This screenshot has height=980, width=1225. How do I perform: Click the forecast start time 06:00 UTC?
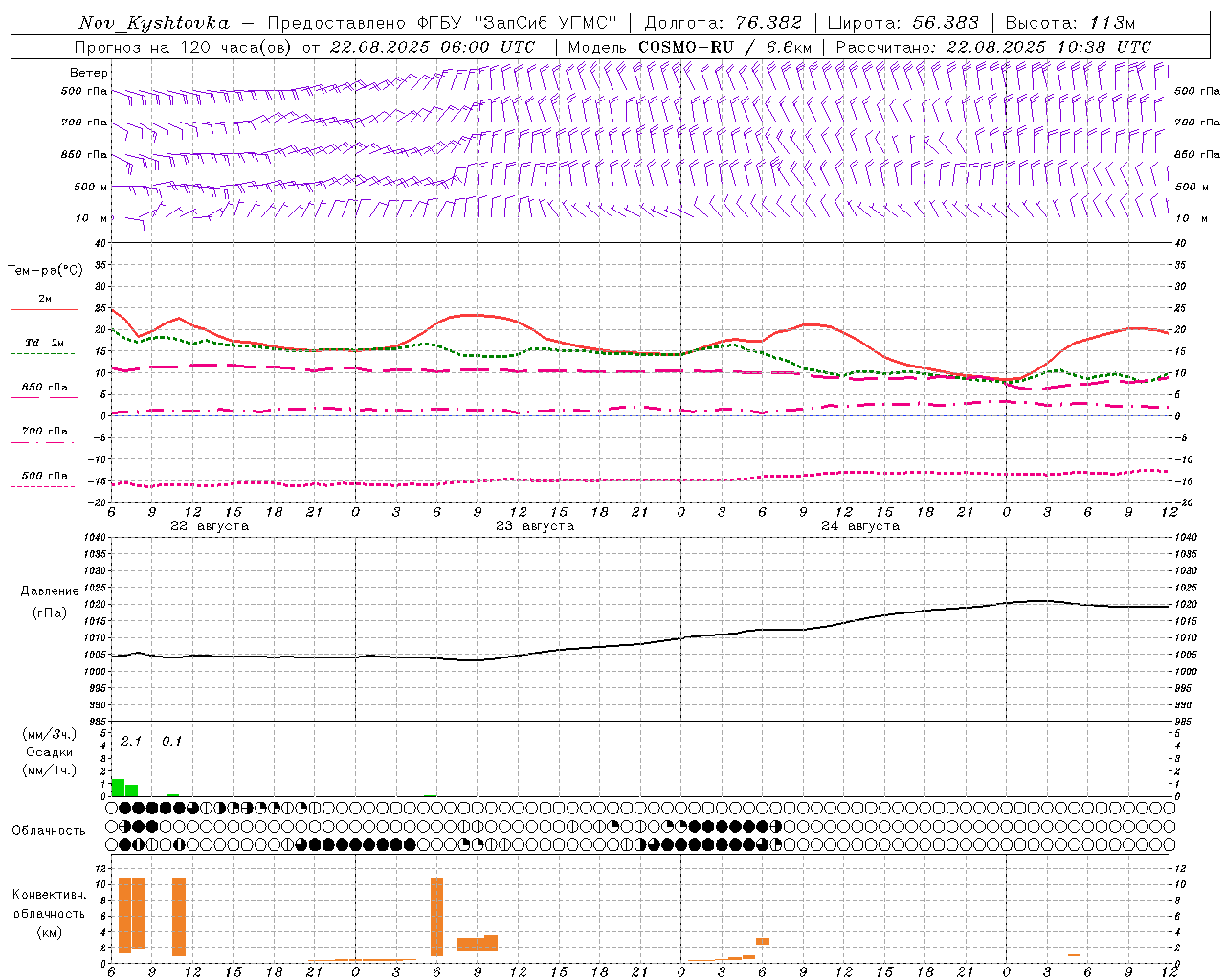pyautogui.click(x=480, y=47)
